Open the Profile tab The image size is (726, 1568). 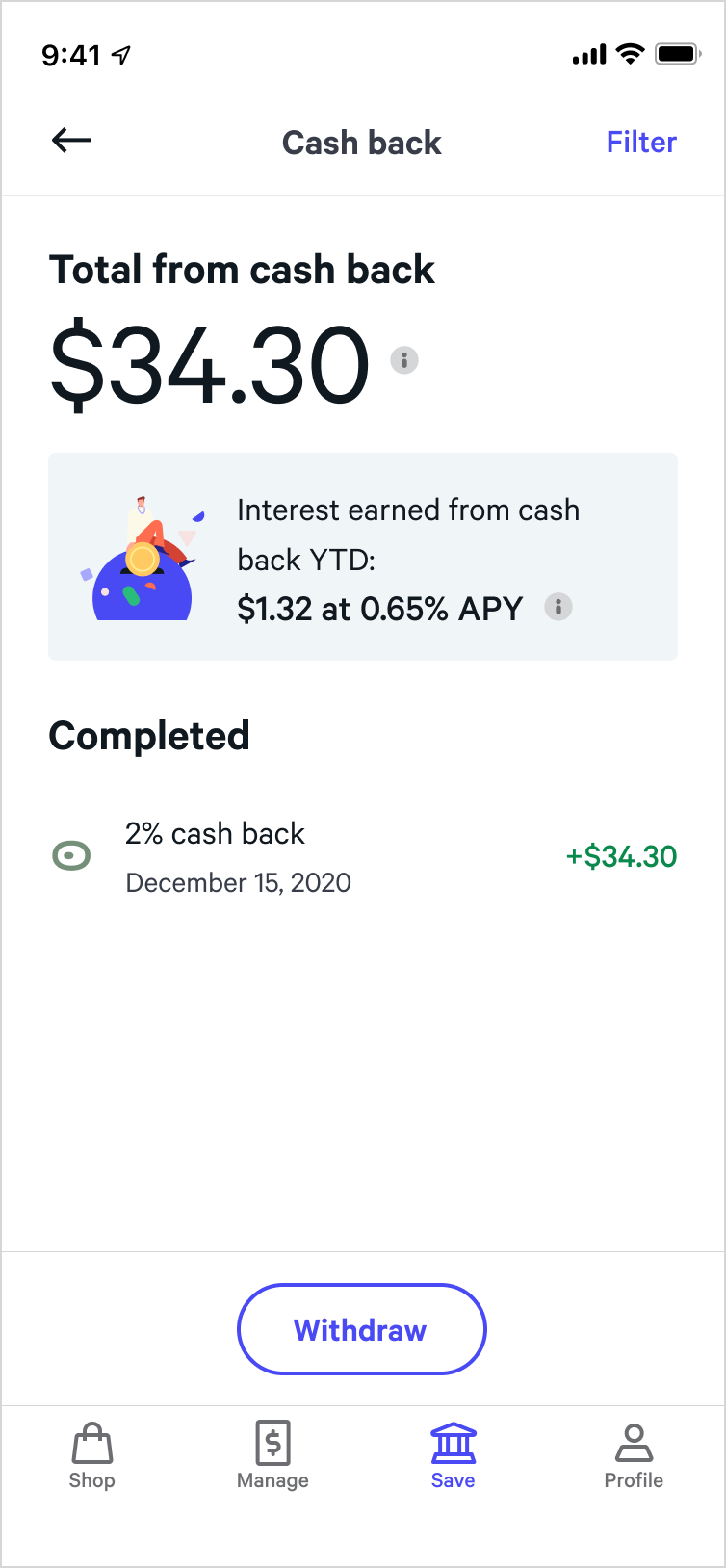(x=634, y=1455)
